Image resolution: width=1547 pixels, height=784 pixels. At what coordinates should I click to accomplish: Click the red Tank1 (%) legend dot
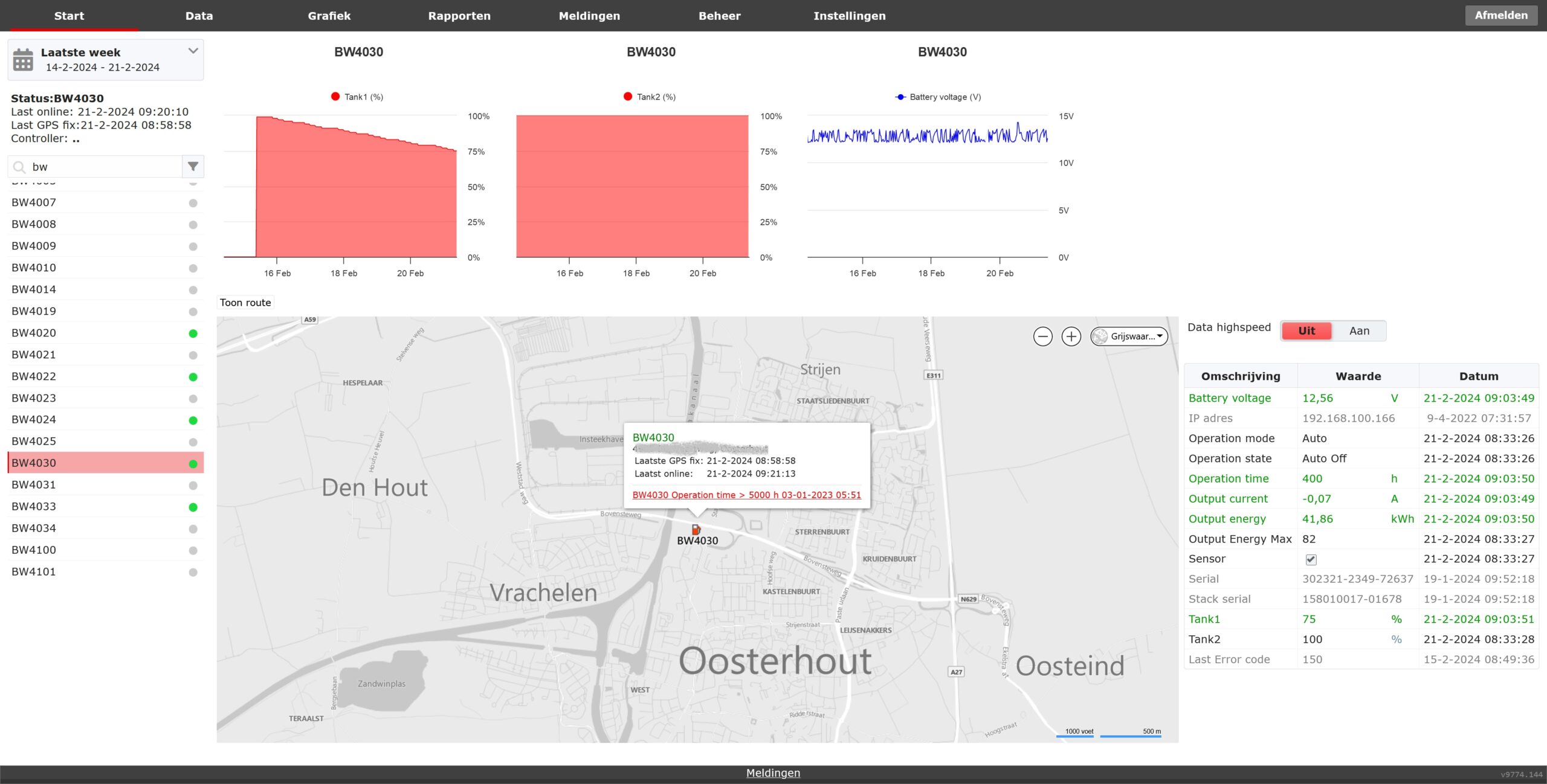point(335,97)
